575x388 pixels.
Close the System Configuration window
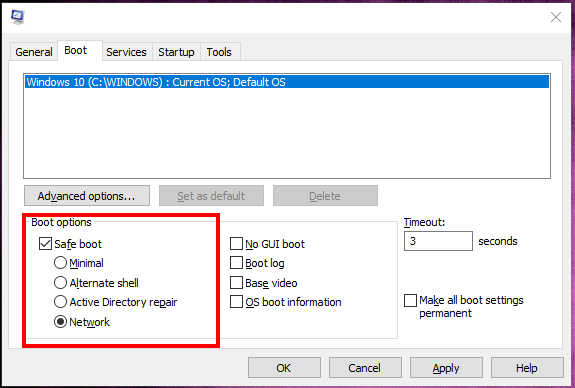tap(556, 17)
